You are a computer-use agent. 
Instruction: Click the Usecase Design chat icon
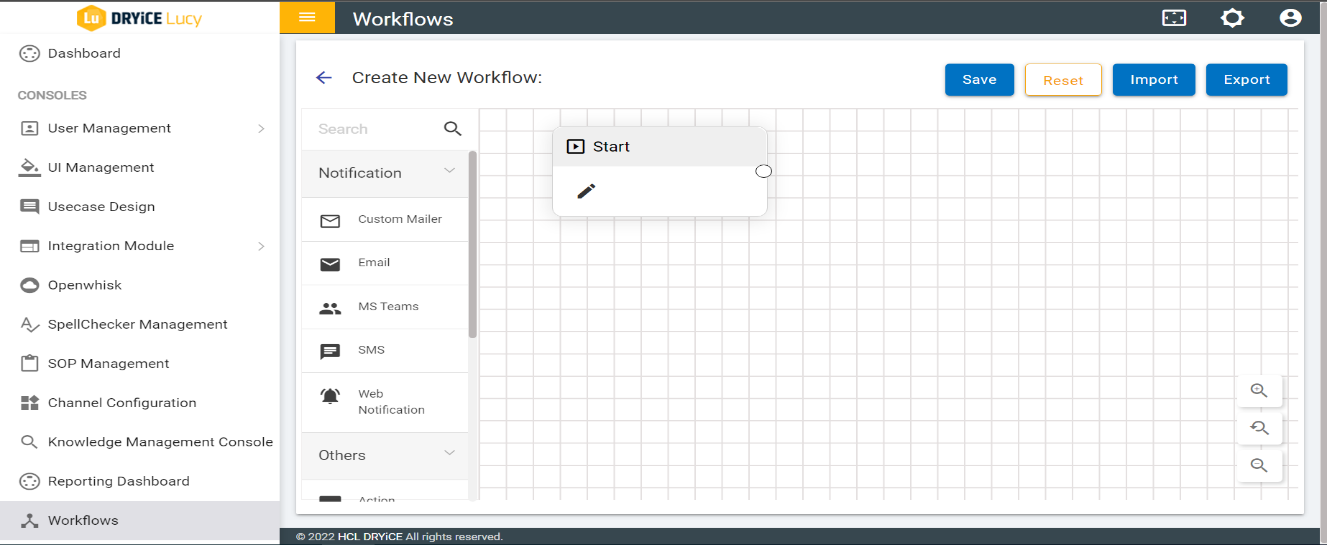[30, 207]
